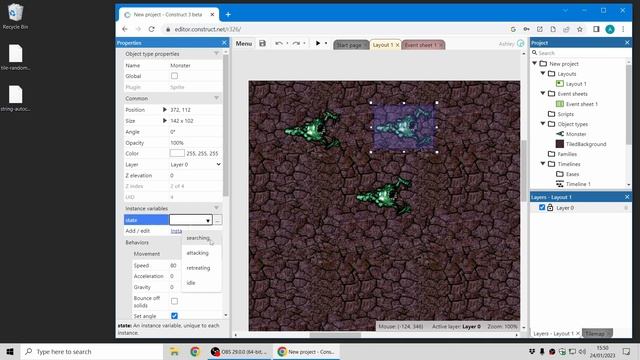The height and width of the screenshot is (360, 640).
Task: Open OBS from the taskbar
Action: click(241, 351)
